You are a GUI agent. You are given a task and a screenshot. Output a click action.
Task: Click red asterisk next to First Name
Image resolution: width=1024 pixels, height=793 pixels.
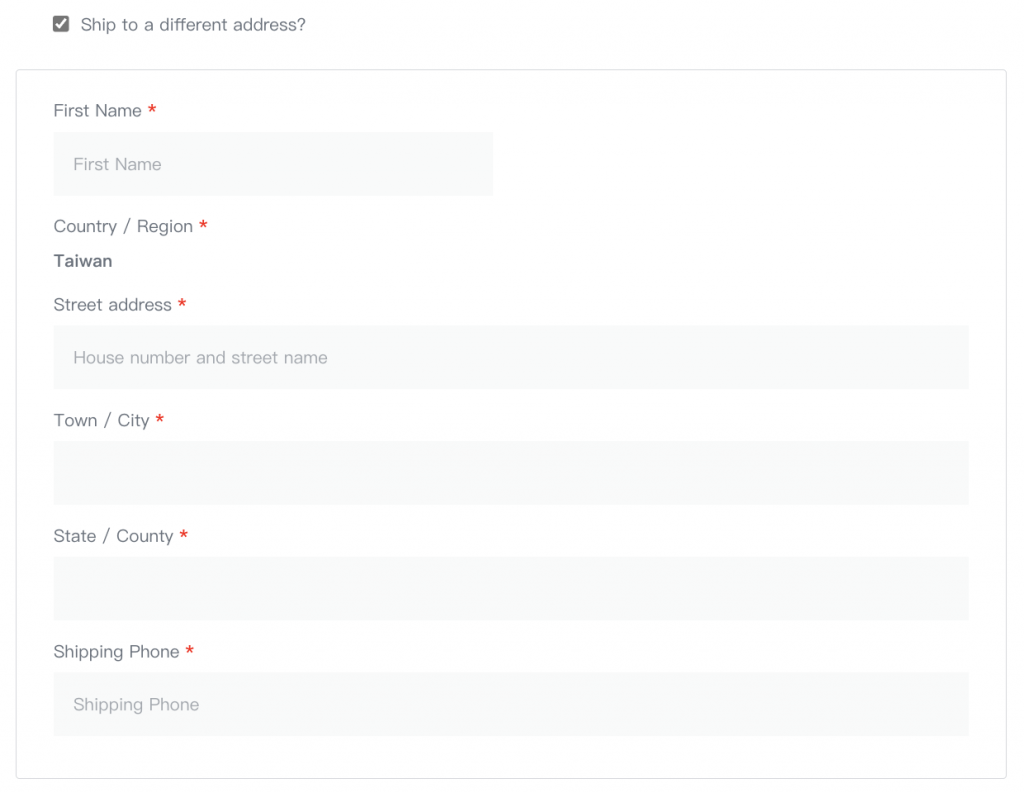click(x=152, y=108)
